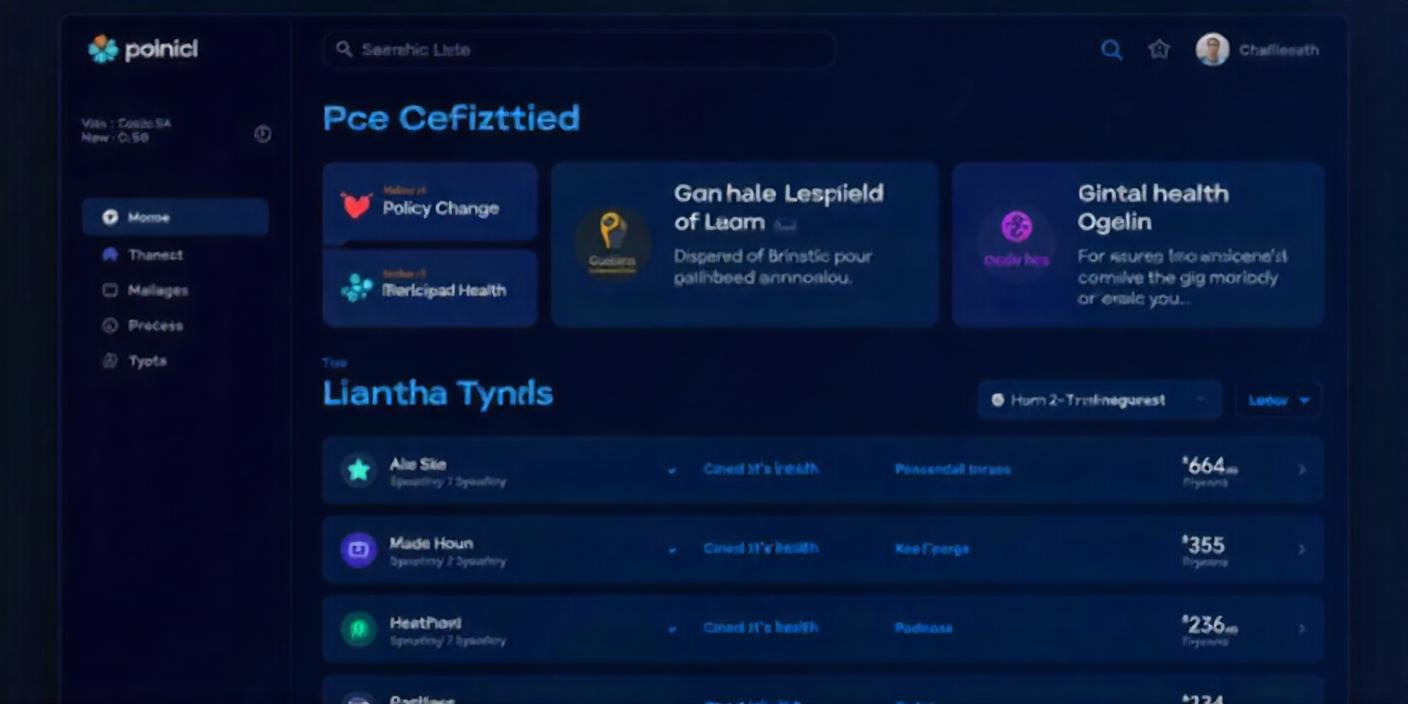Screen dimensions: 1408x704
Task: Open the Policy Change card
Action: (x=430, y=203)
